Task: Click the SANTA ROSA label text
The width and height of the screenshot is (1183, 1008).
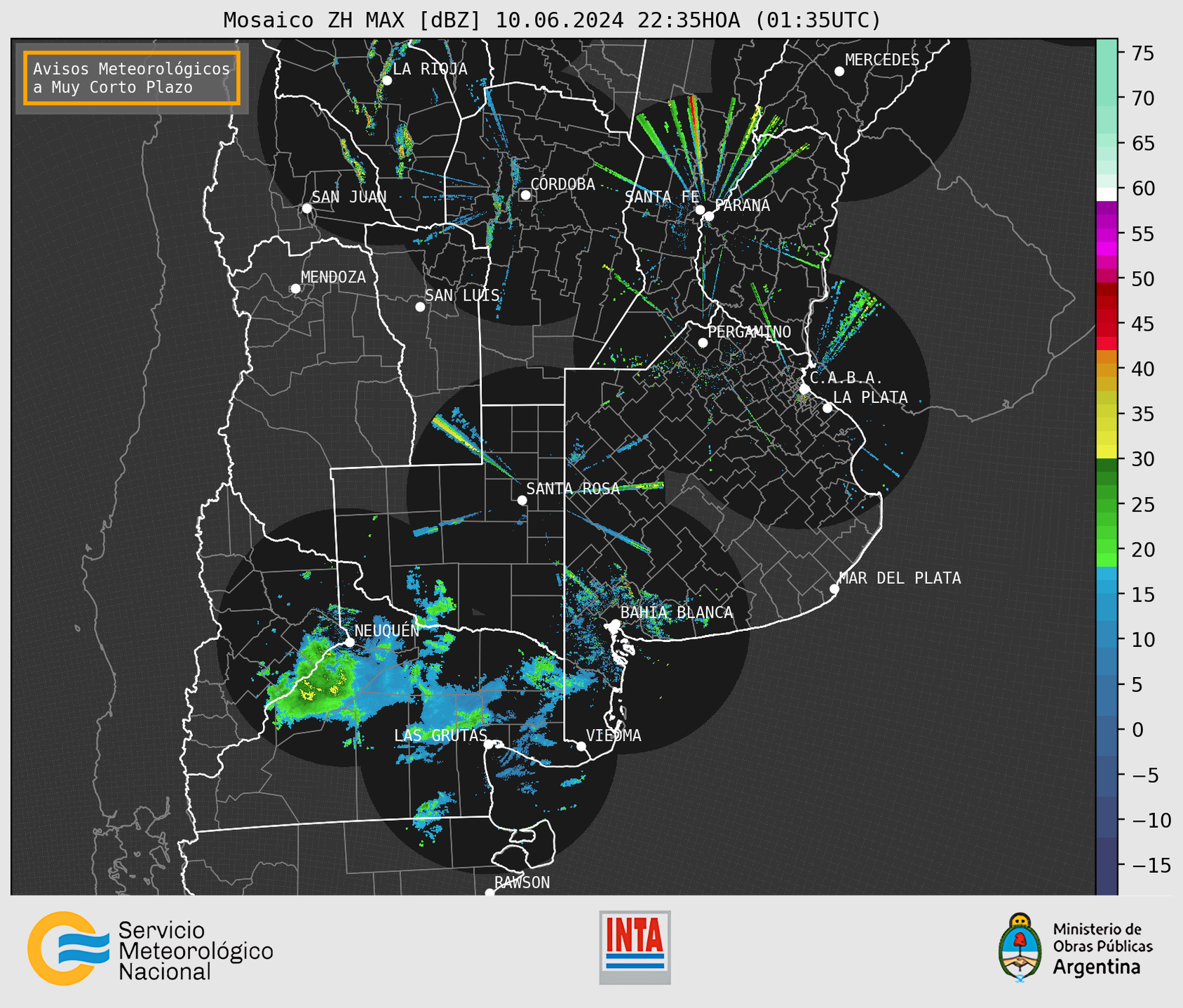Action: pyautogui.click(x=573, y=489)
